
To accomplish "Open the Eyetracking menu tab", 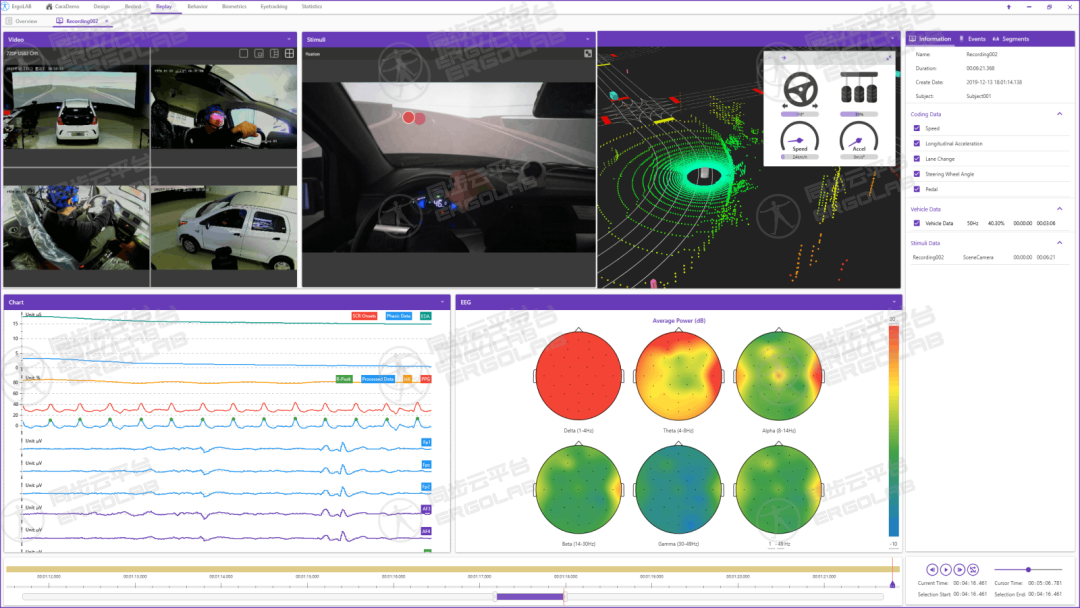I will pyautogui.click(x=273, y=6).
